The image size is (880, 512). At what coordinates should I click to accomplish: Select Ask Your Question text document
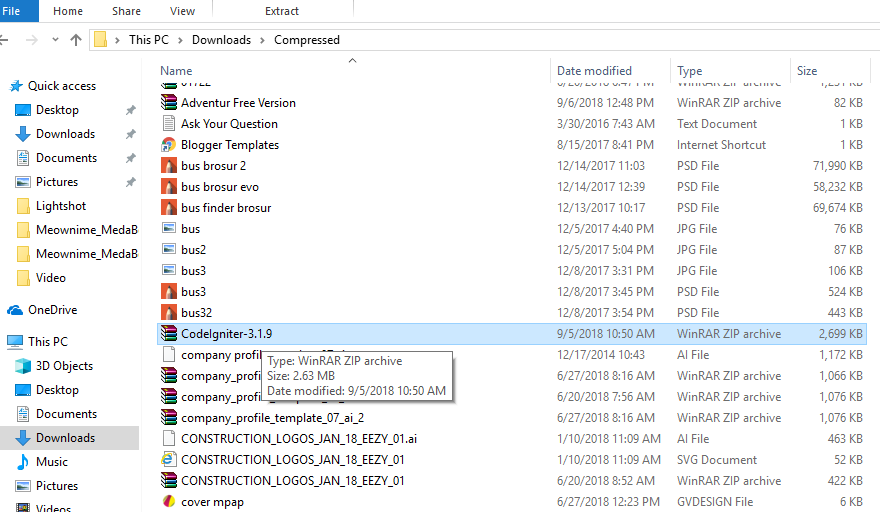coord(229,124)
